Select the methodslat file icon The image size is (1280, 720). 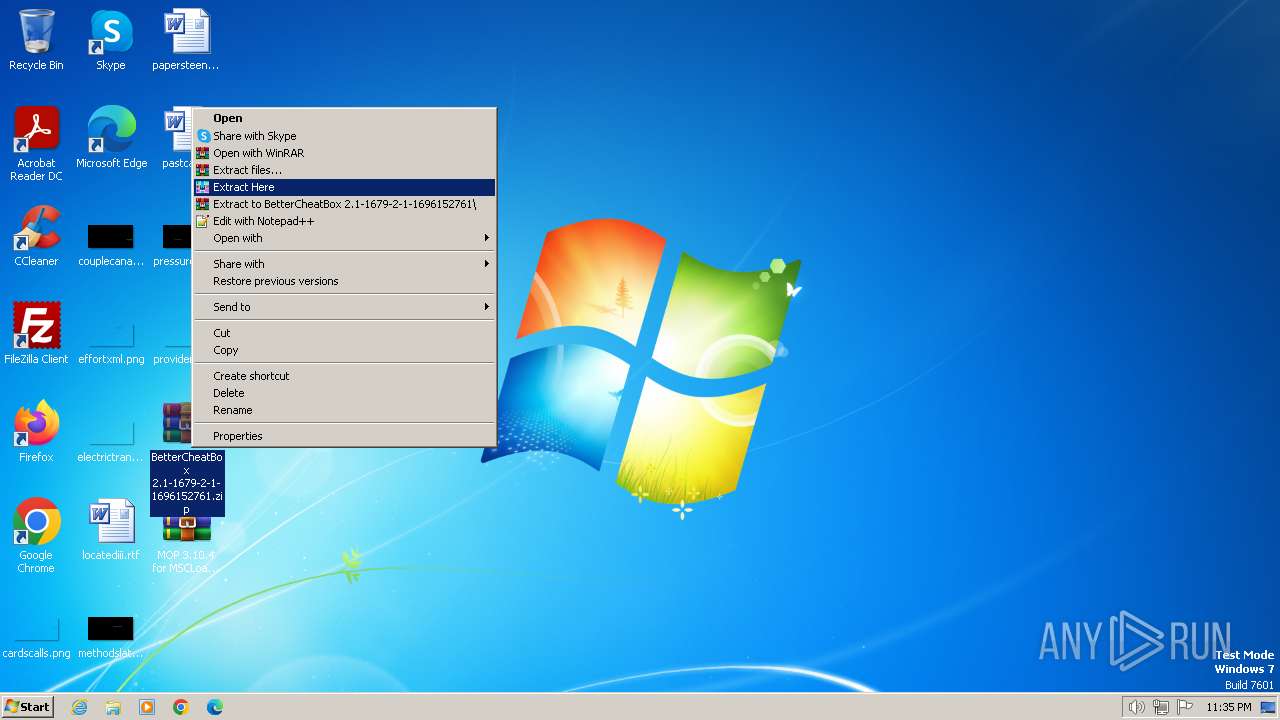[111, 638]
